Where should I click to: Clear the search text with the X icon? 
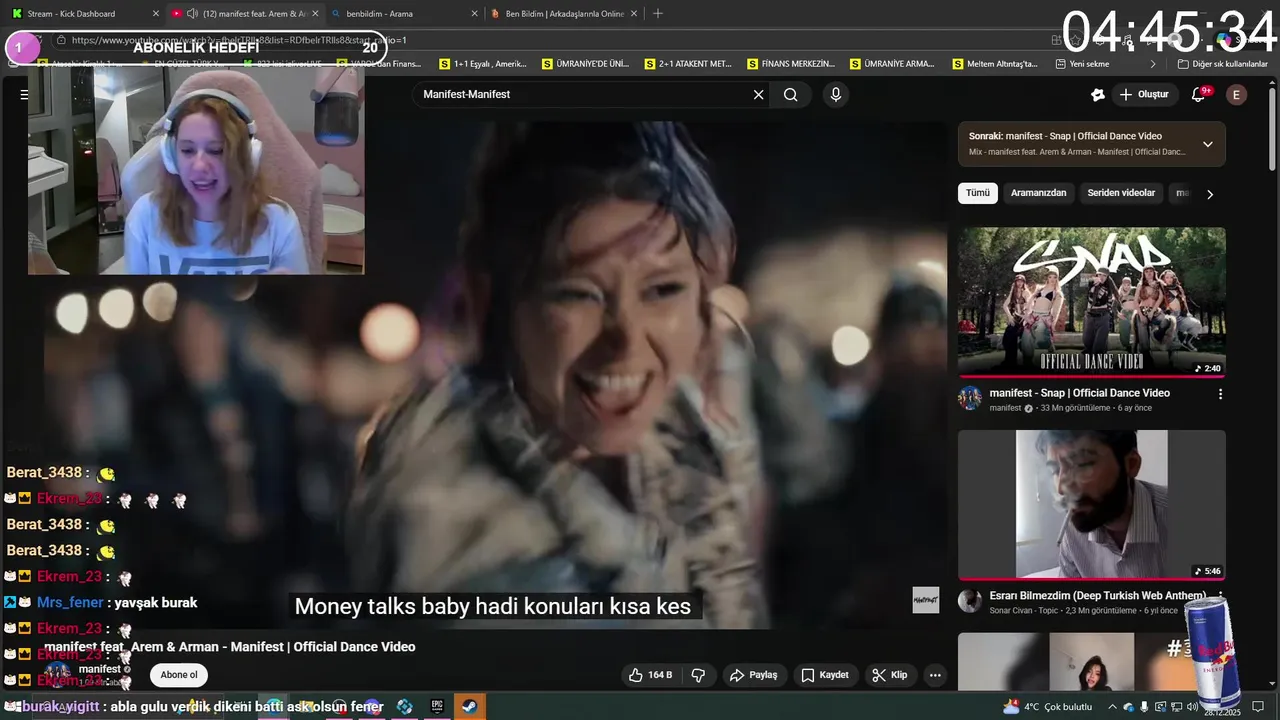click(758, 95)
